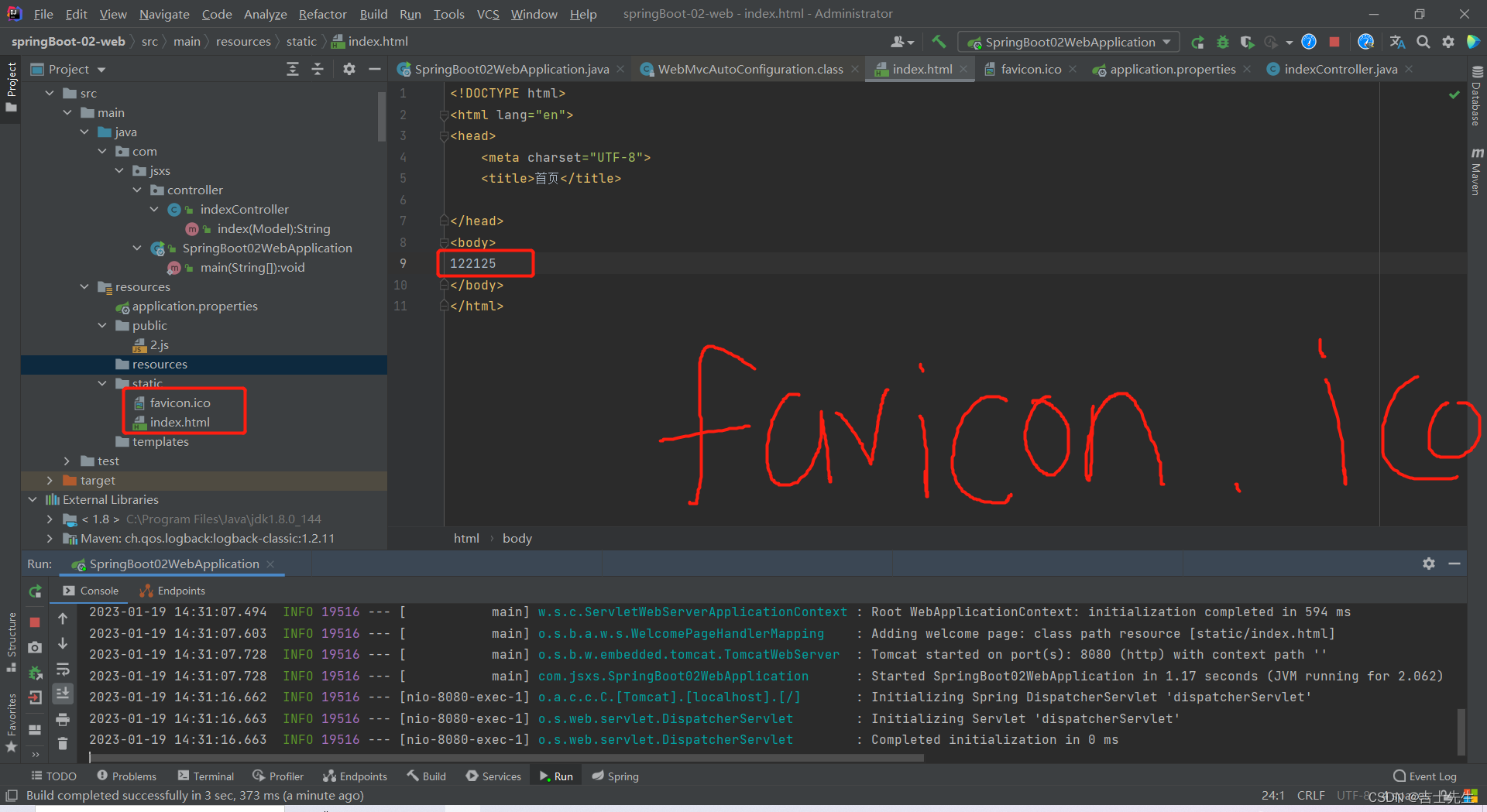Toggle soft-wrap in the console
The width and height of the screenshot is (1487, 812).
point(63,669)
